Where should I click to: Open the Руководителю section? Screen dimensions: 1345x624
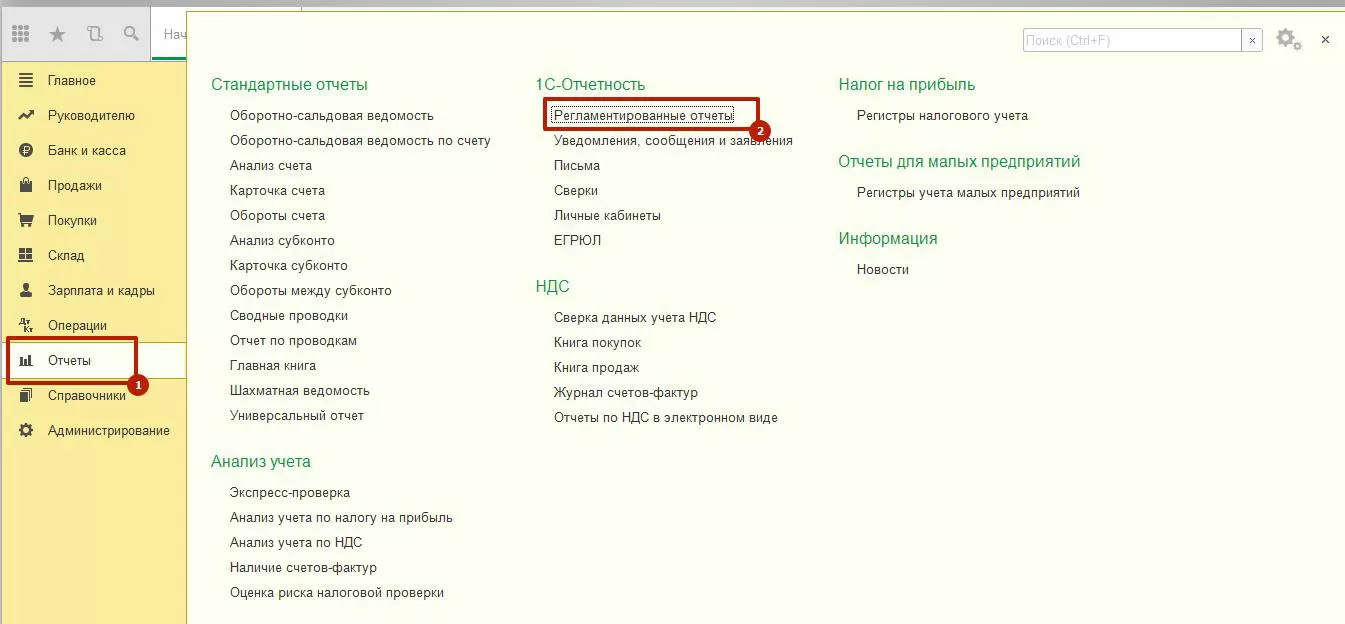click(x=91, y=115)
